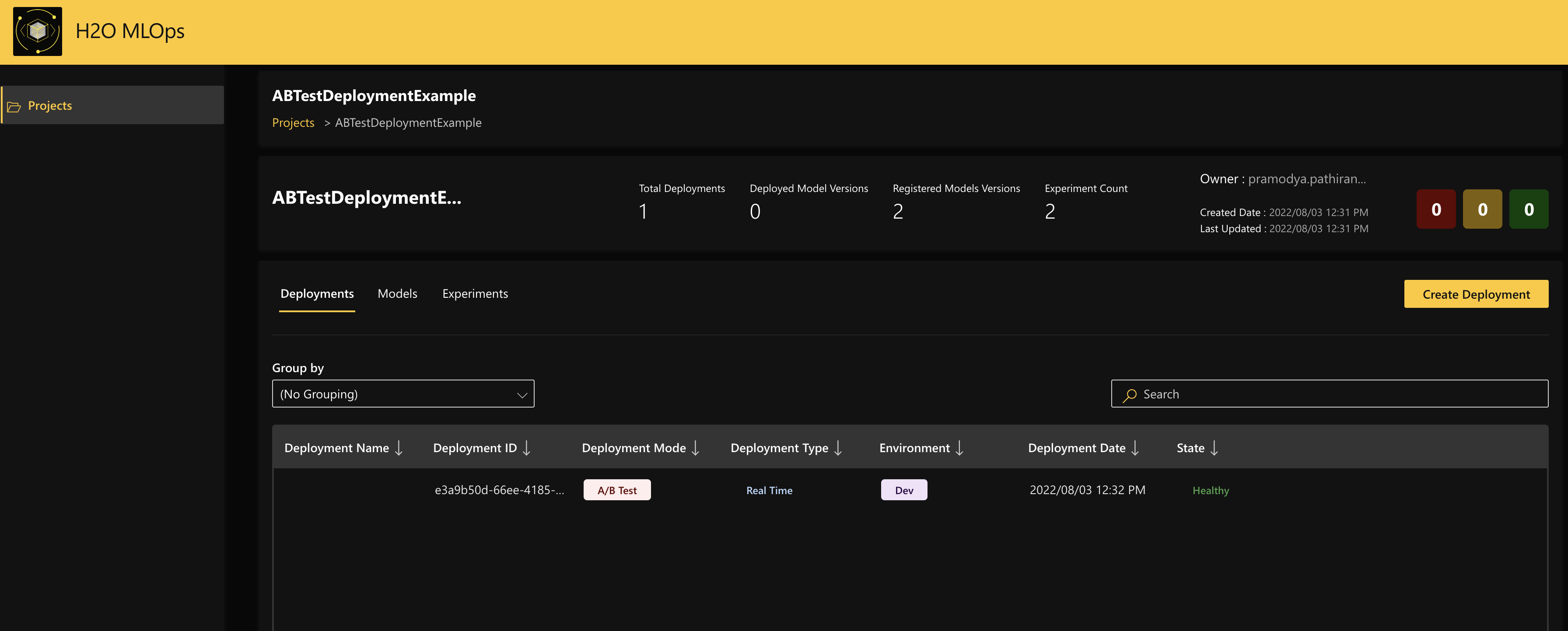
Task: Click the Deployment Name column header
Action: (336, 449)
